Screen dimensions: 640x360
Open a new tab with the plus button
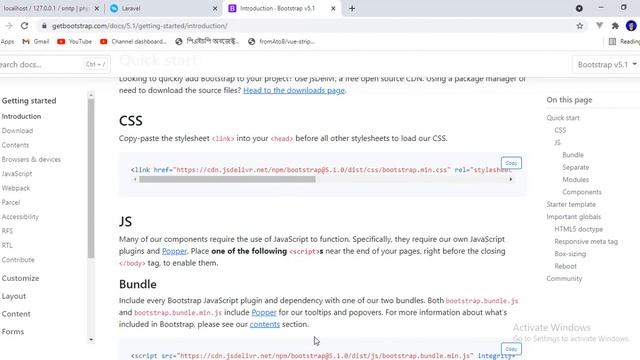click(x=352, y=8)
